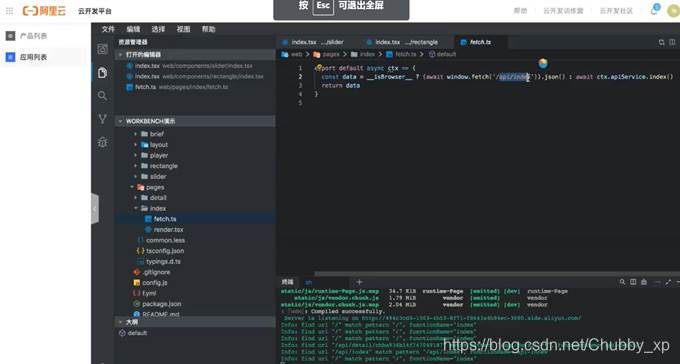
Task: Open the user avatar in top right
Action: click(673, 10)
